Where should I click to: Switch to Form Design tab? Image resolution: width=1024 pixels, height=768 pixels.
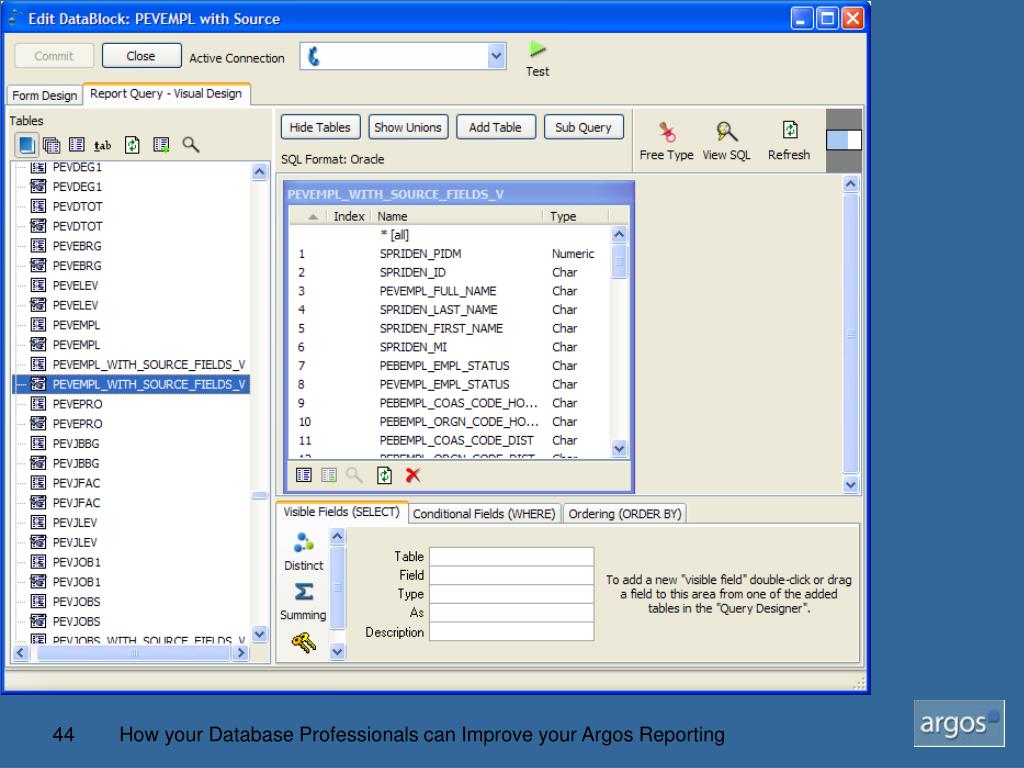click(44, 95)
